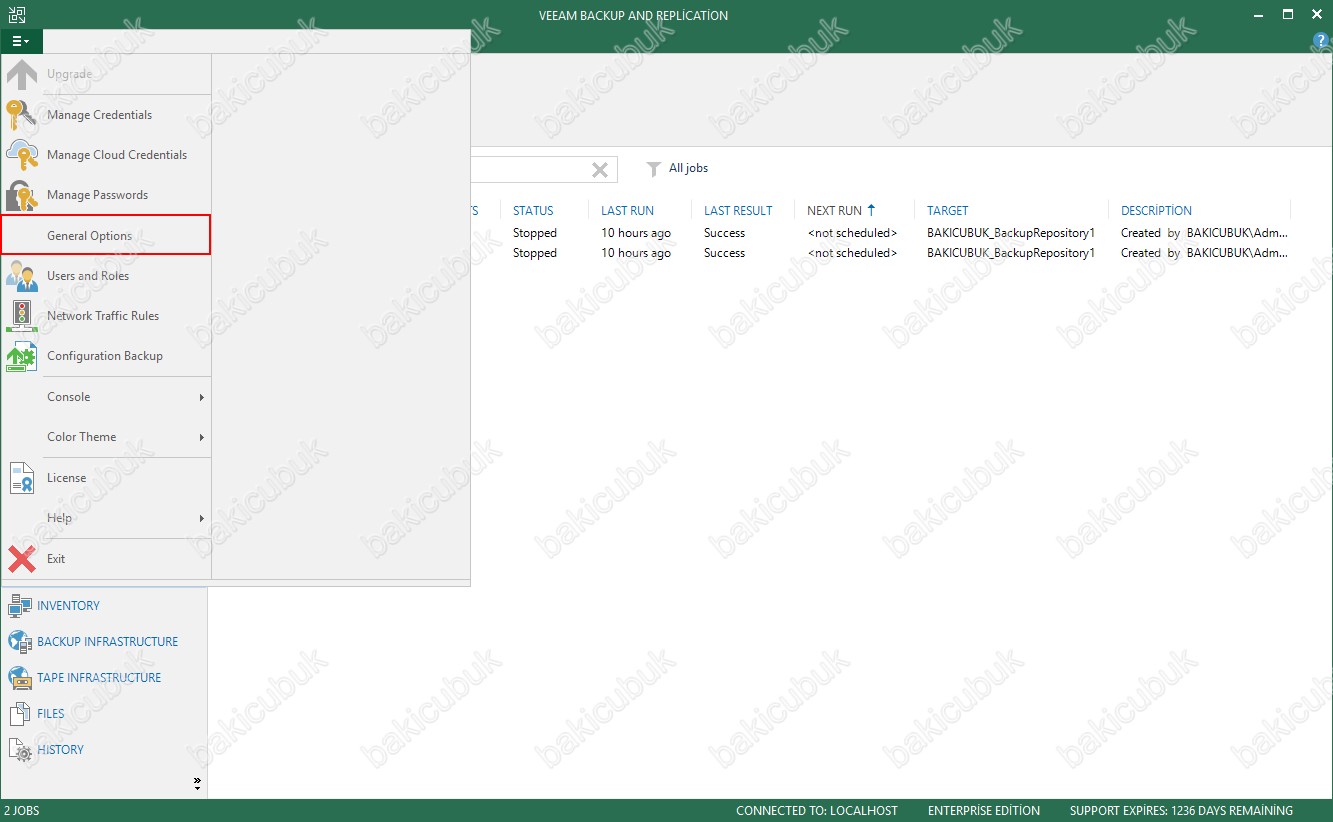Image resolution: width=1333 pixels, height=822 pixels.
Task: Click the Inventory pane icon
Action: click(x=20, y=605)
